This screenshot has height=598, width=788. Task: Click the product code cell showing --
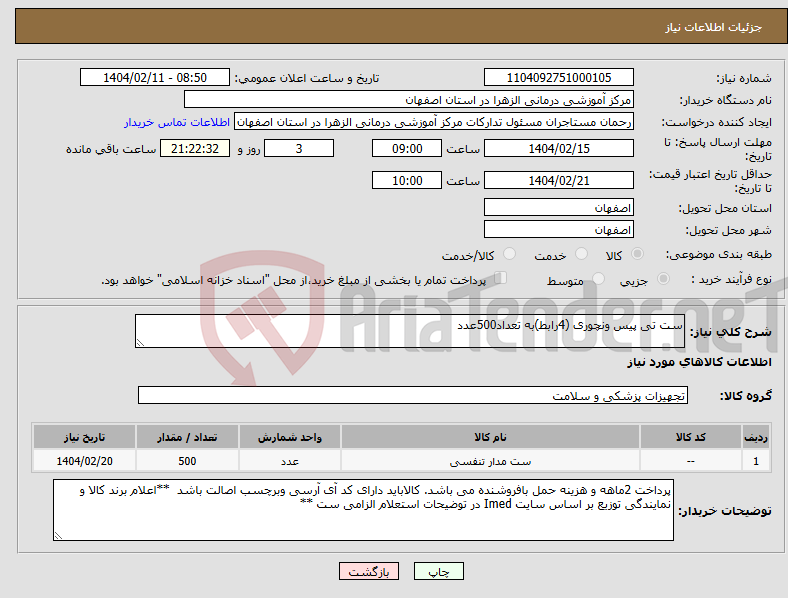coord(691,461)
